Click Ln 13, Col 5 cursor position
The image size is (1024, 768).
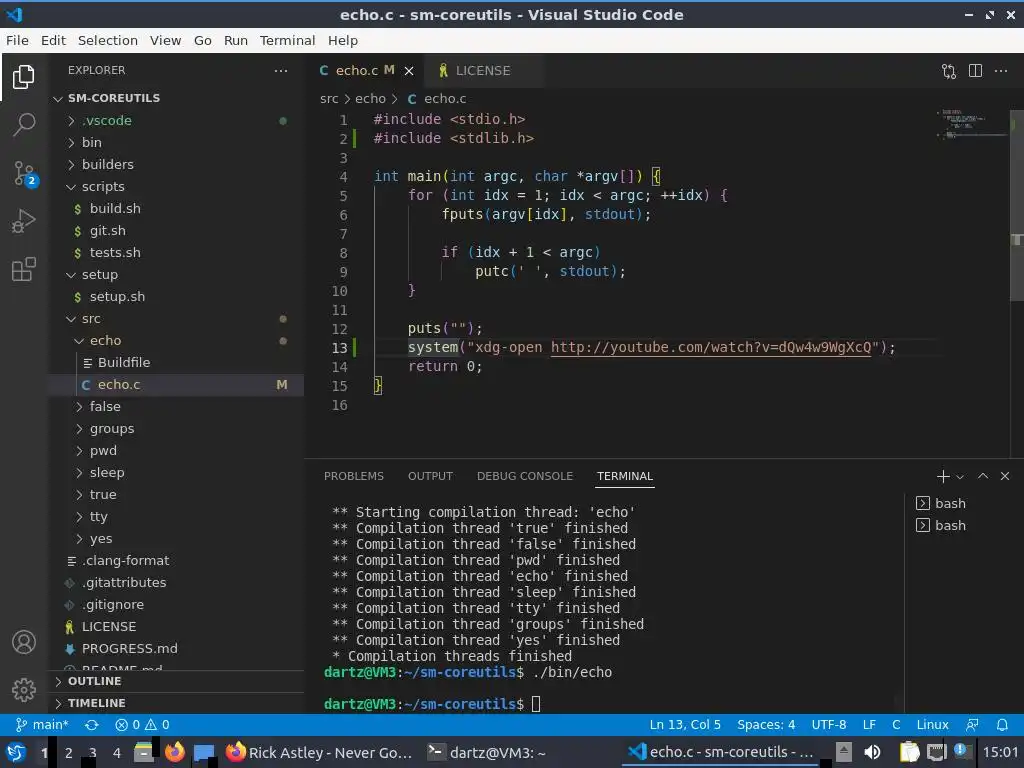pyautogui.click(x=685, y=725)
